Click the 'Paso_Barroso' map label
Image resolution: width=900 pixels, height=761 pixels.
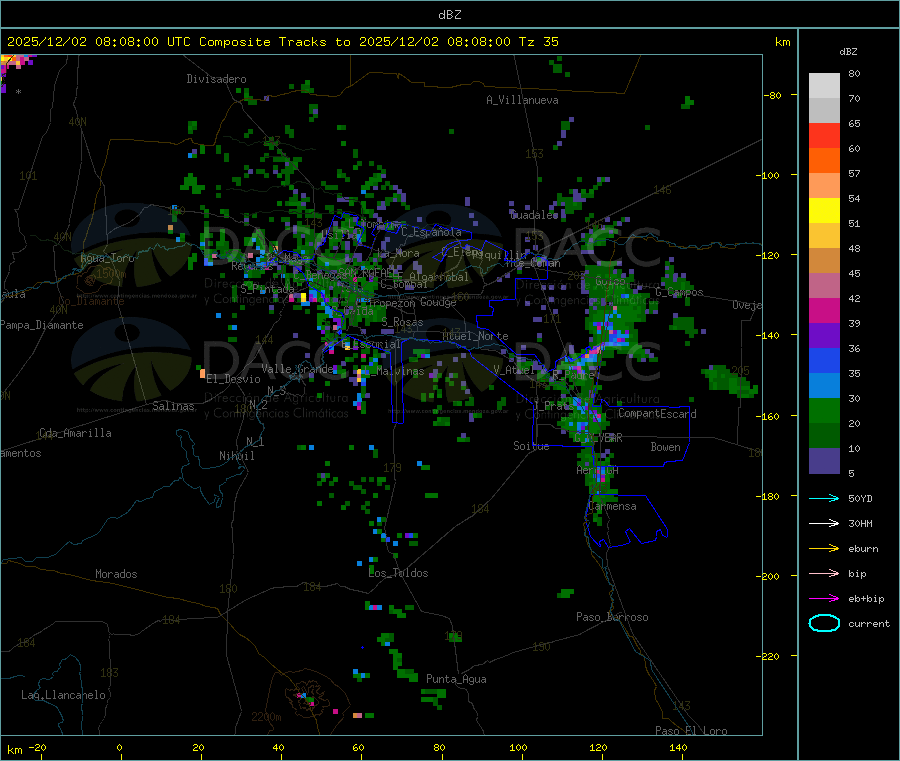[x=612, y=617]
